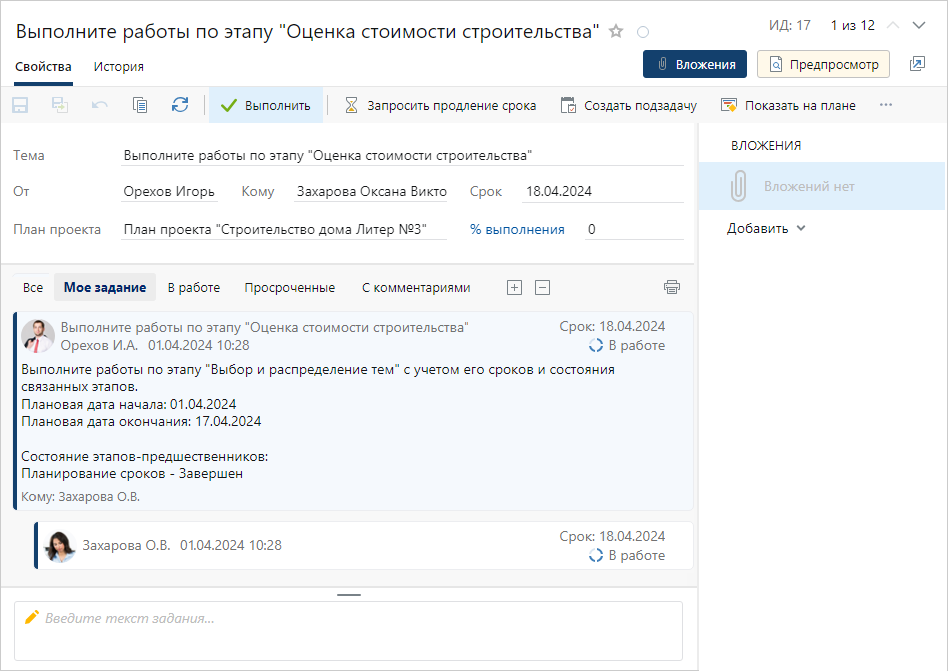Image resolution: width=948 pixels, height=671 pixels.
Task: Open the task in a separate window
Action: coord(917,64)
